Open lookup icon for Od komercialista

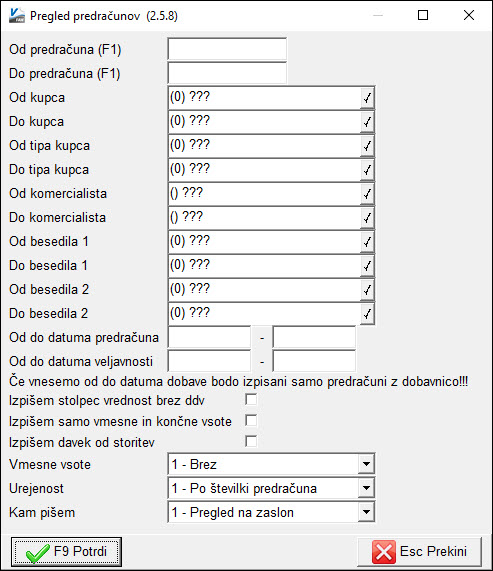tap(367, 194)
